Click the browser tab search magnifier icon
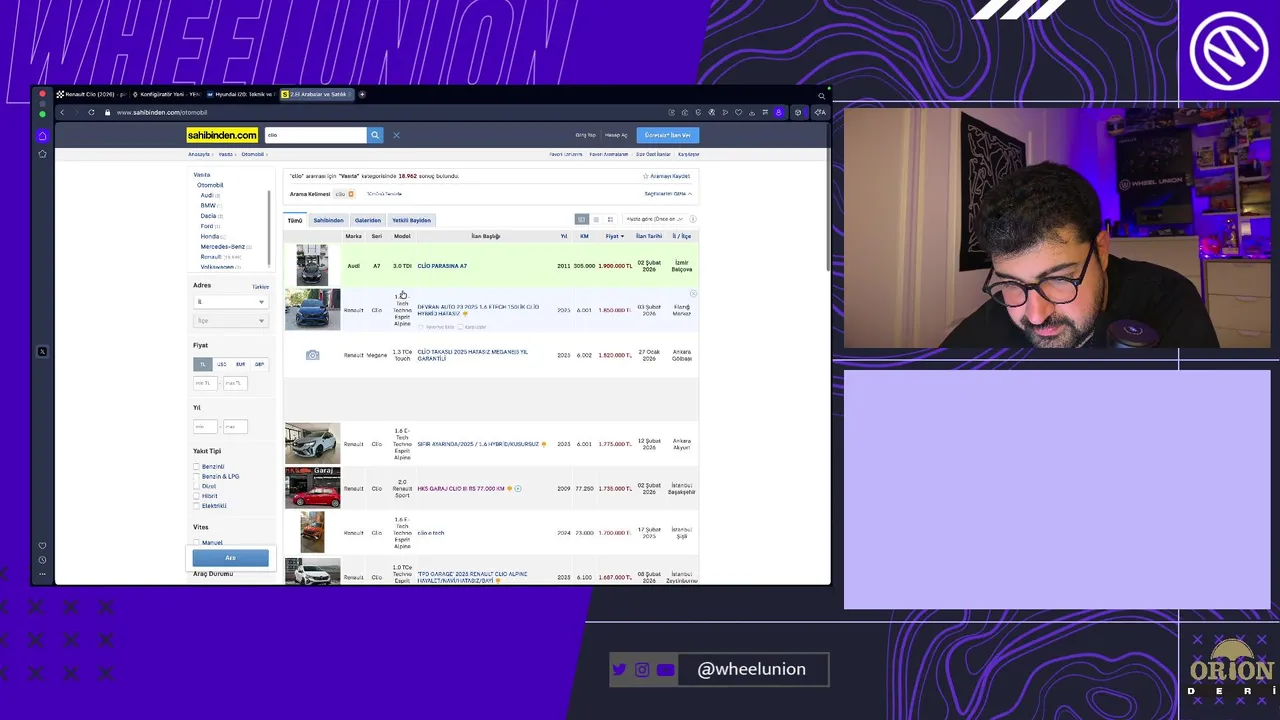This screenshot has height=720, width=1280. (x=821, y=96)
